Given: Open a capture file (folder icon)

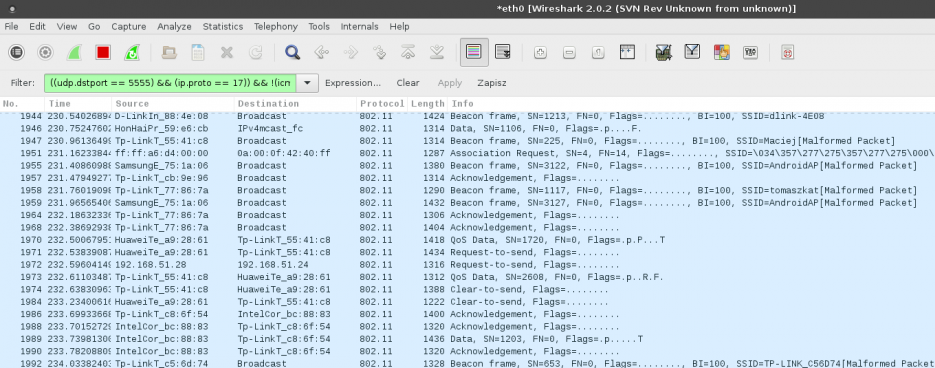Looking at the screenshot, I should pyautogui.click(x=169, y=52).
